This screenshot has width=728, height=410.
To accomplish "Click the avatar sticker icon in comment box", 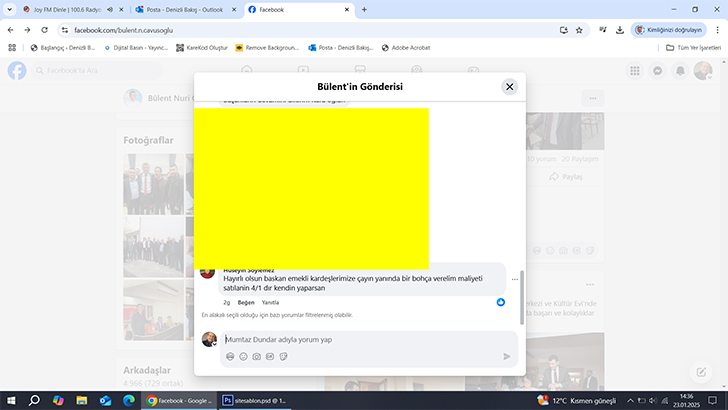I will (x=230, y=356).
